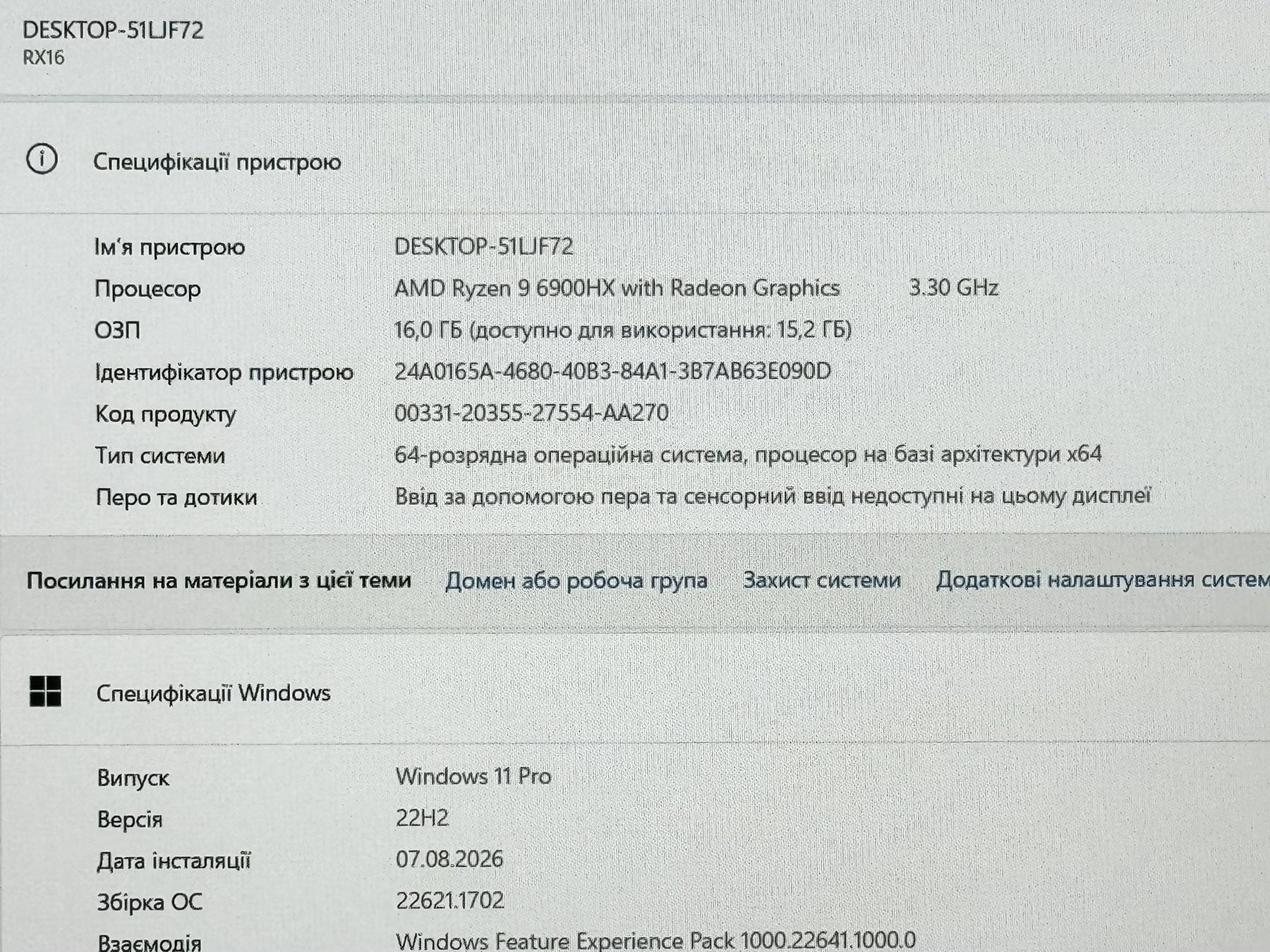
Task: Select the ОЗП value 16,0 ГБ
Action: [428, 329]
